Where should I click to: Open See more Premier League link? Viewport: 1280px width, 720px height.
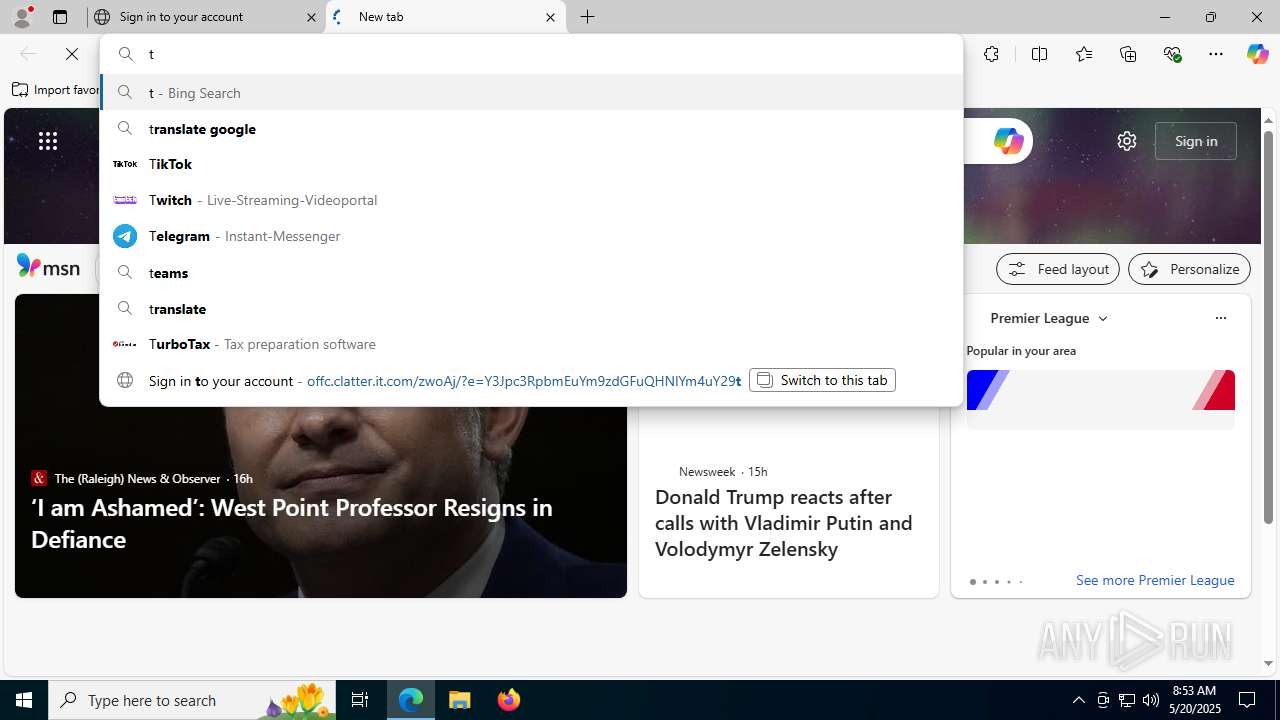click(1155, 580)
